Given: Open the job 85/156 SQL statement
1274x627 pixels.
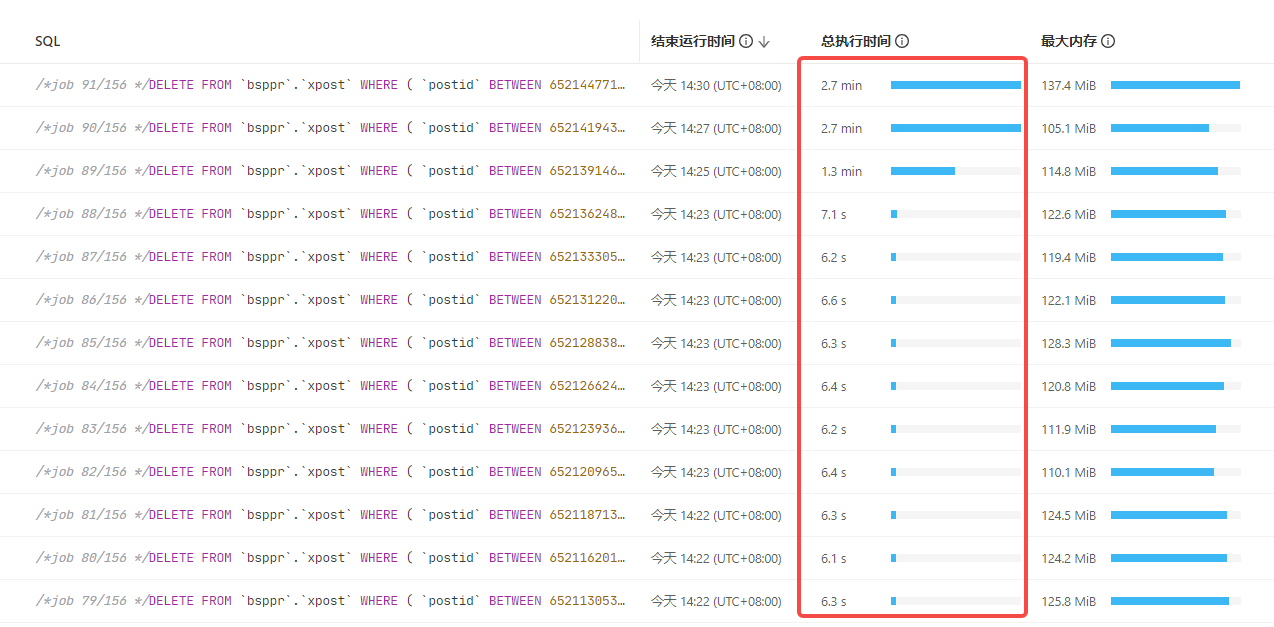Looking at the screenshot, I should click(330, 343).
